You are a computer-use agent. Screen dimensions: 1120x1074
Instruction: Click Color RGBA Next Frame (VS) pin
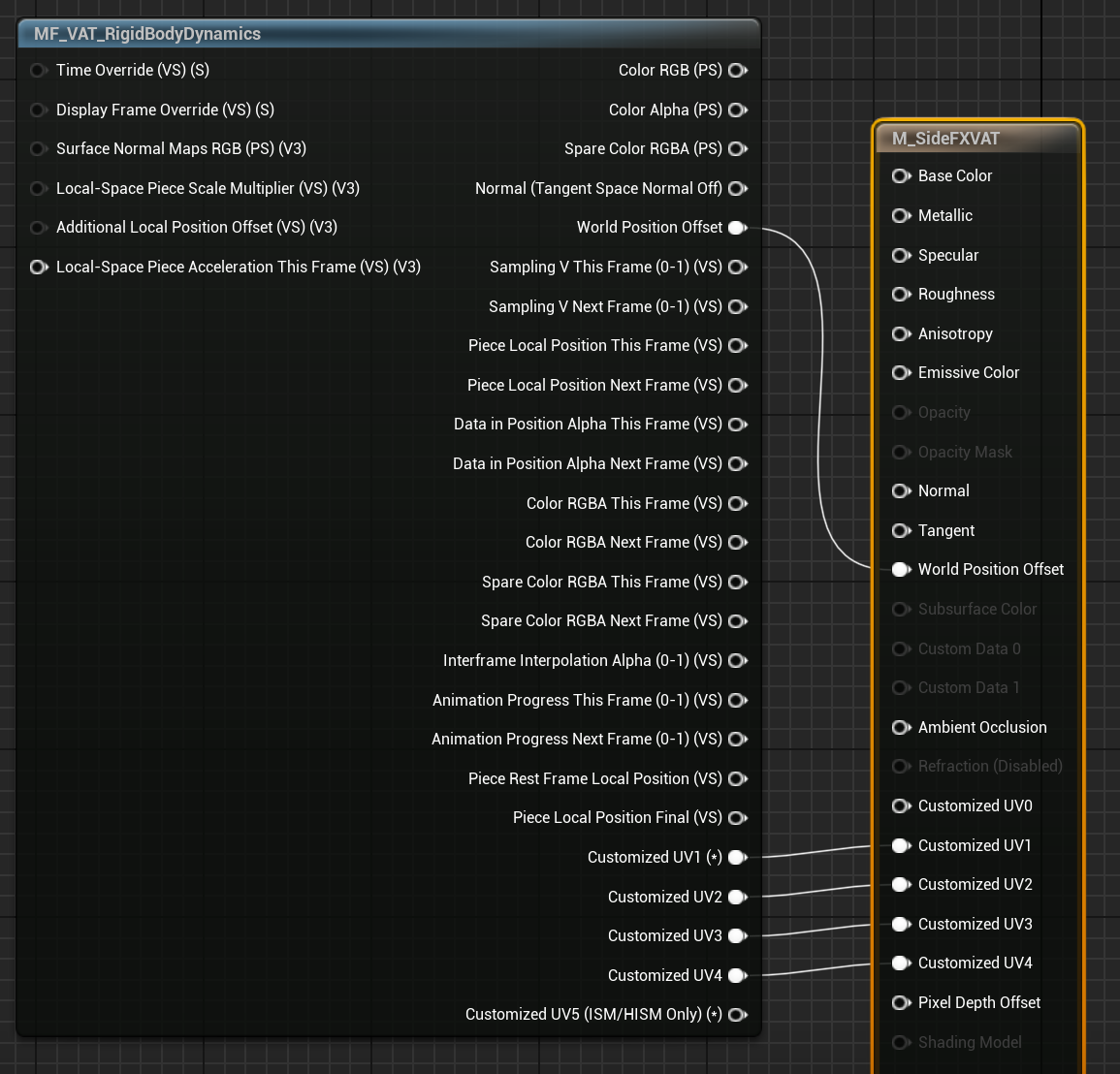click(738, 543)
